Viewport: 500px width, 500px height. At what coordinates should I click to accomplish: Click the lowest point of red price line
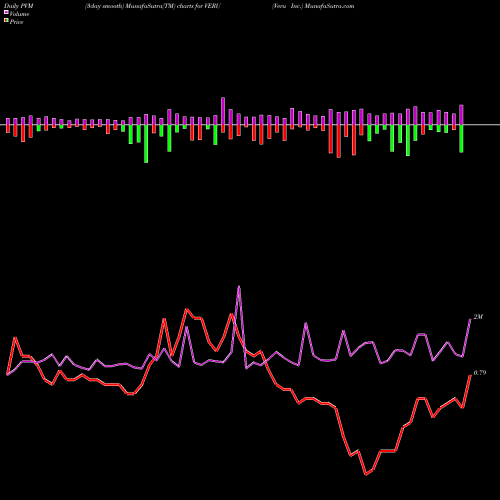(366, 474)
